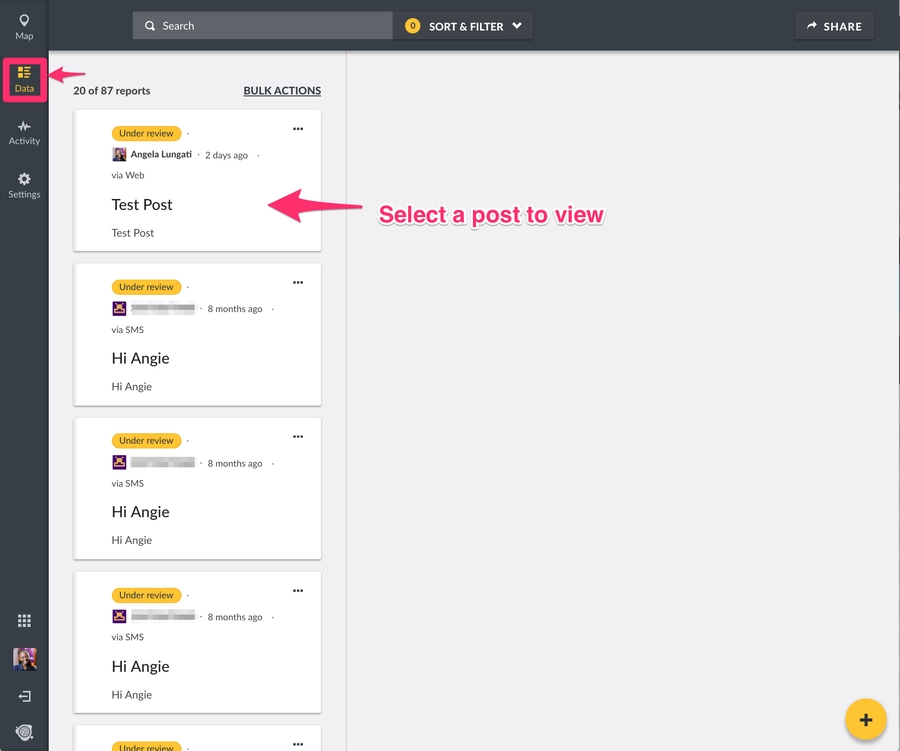
Task: Click the Ushahidi logo icon at sidebar bottom
Action: pyautogui.click(x=24, y=732)
